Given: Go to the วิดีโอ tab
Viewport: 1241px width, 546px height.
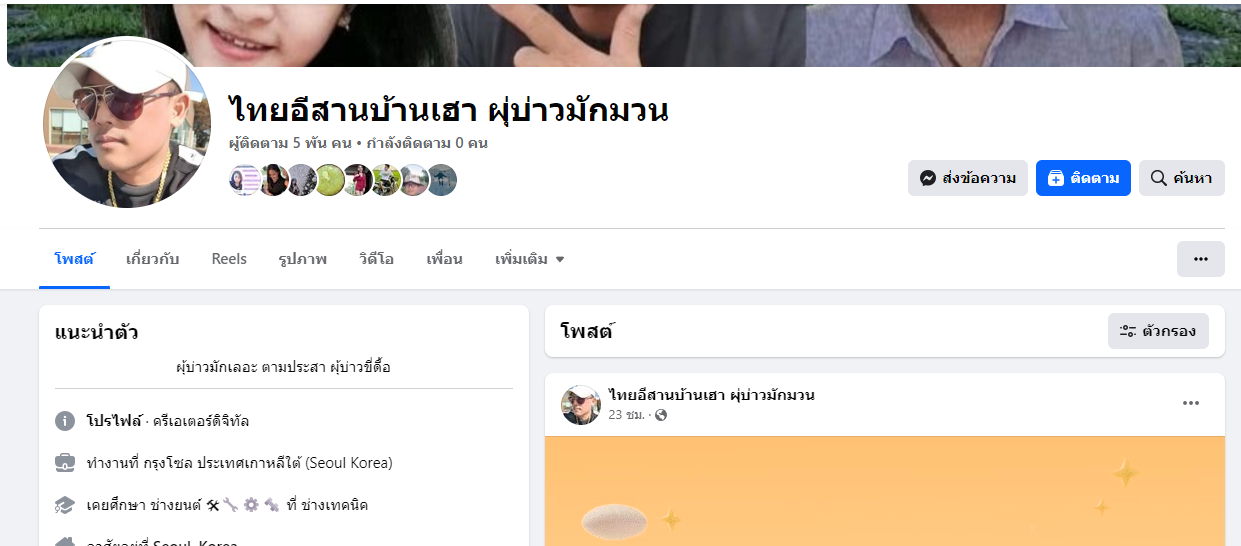Looking at the screenshot, I should [377, 259].
